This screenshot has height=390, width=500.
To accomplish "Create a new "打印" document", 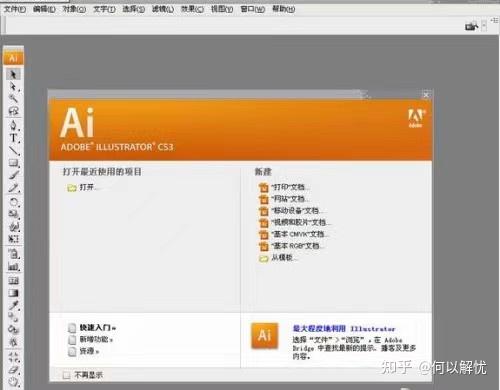I will click(x=284, y=187).
